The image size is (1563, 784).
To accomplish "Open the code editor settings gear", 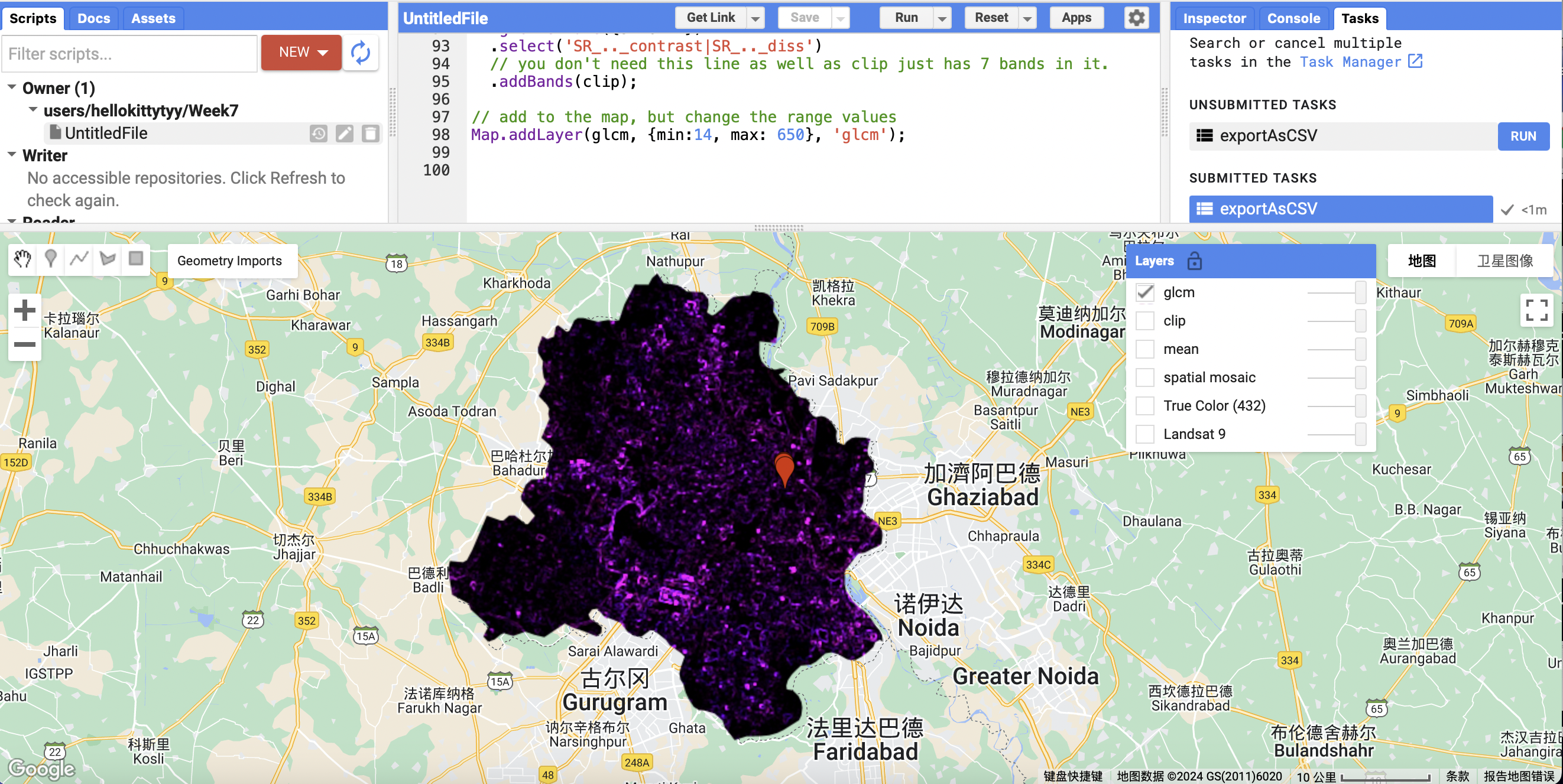I will 1136,18.
